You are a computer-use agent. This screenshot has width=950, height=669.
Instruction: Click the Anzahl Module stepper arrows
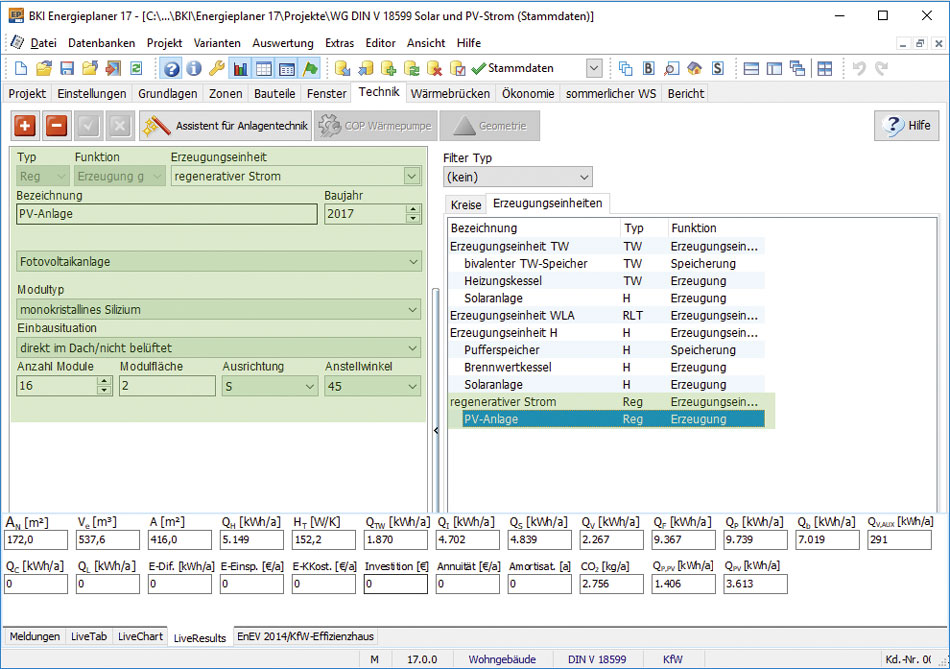[x=105, y=386]
